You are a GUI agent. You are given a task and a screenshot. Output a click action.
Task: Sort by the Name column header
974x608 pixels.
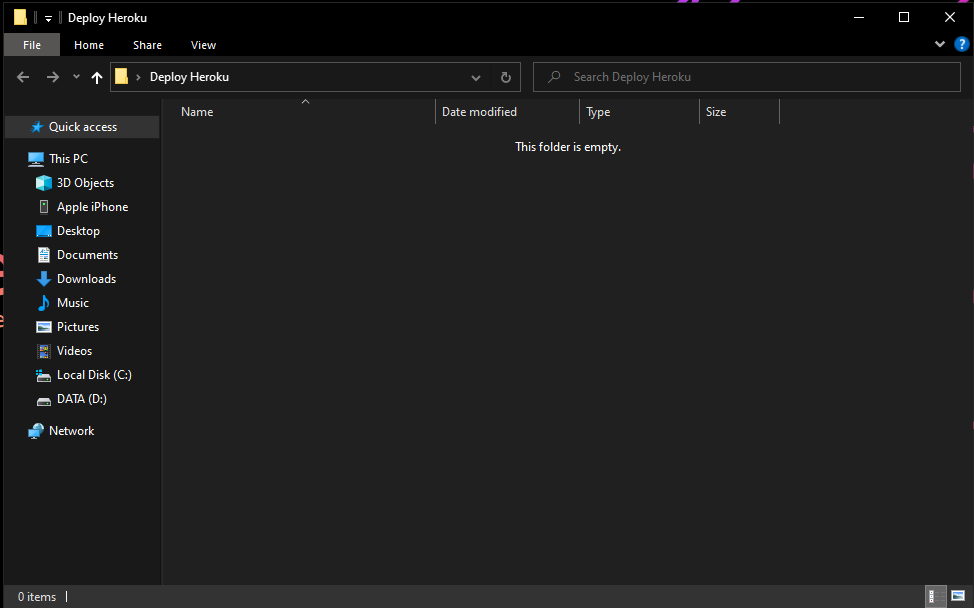(197, 112)
